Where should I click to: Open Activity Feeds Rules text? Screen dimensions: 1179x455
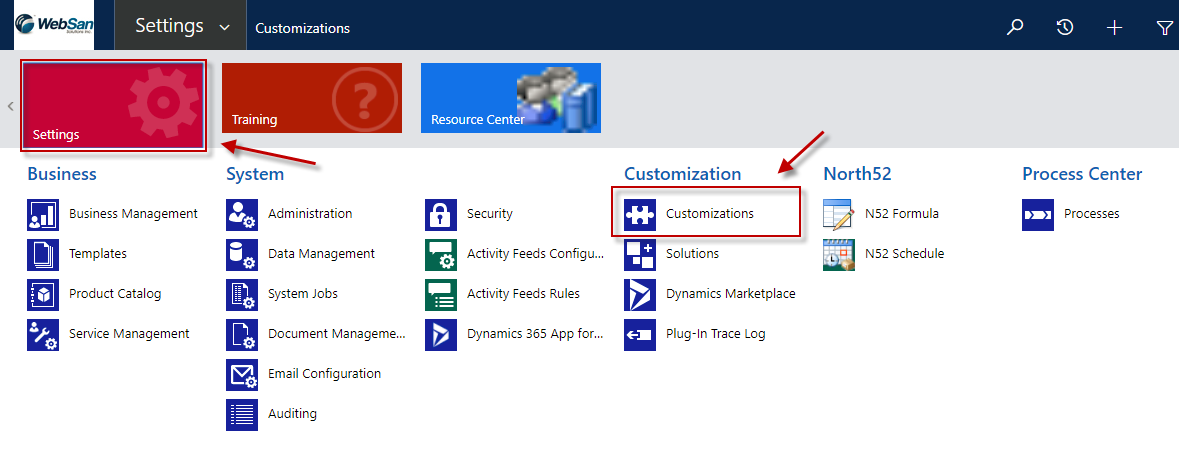(x=523, y=293)
